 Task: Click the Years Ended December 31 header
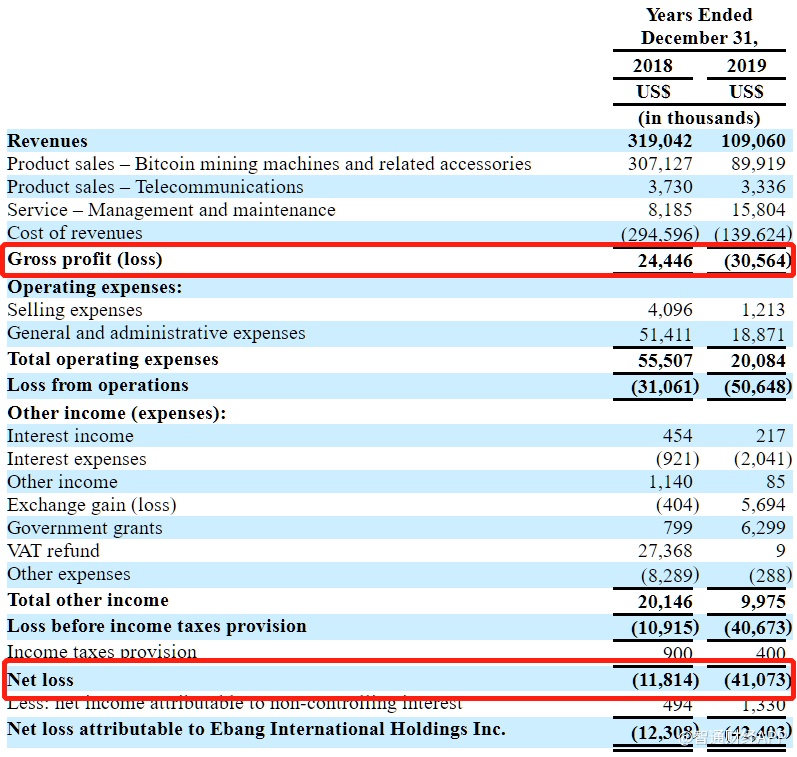point(699,27)
